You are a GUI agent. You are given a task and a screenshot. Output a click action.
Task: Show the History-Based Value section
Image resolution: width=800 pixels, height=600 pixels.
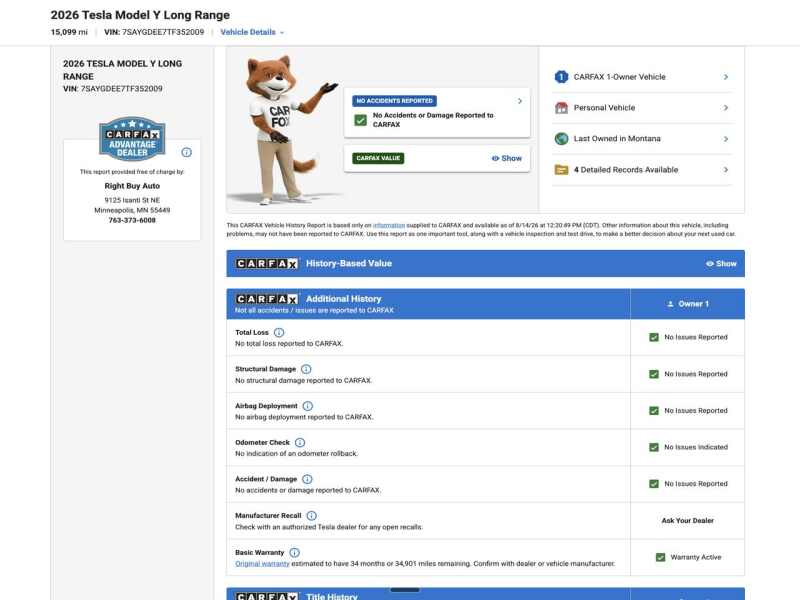721,263
